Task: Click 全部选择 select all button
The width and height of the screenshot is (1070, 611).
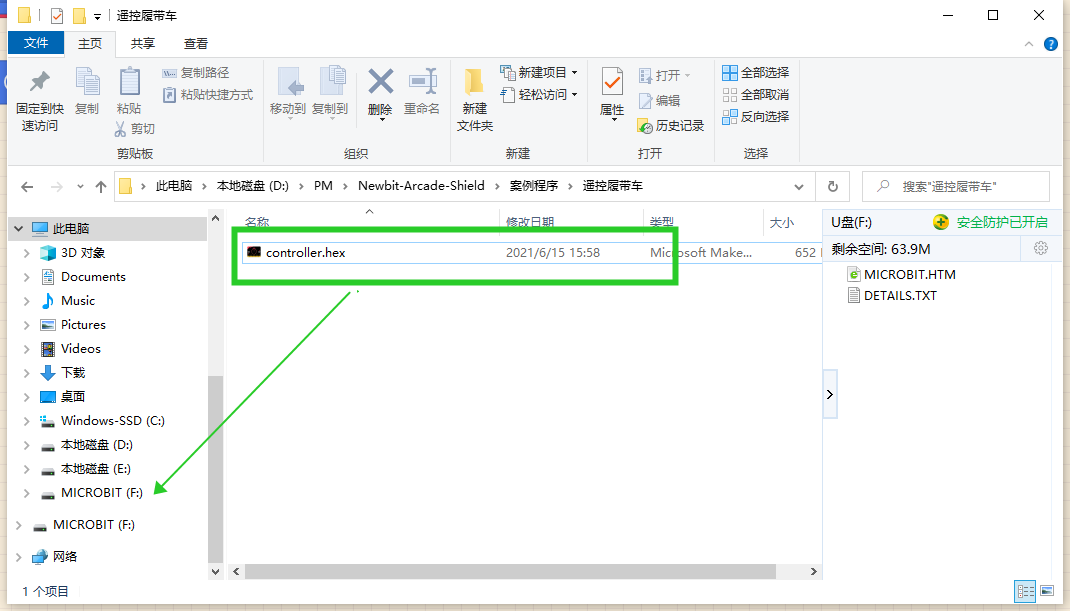Action: [x=756, y=72]
